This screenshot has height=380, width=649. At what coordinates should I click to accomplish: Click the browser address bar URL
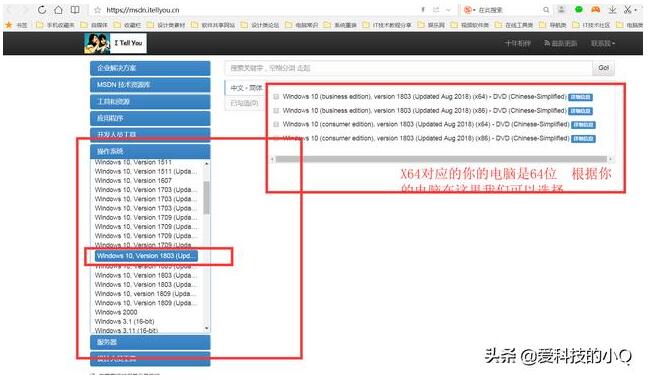coord(143,10)
